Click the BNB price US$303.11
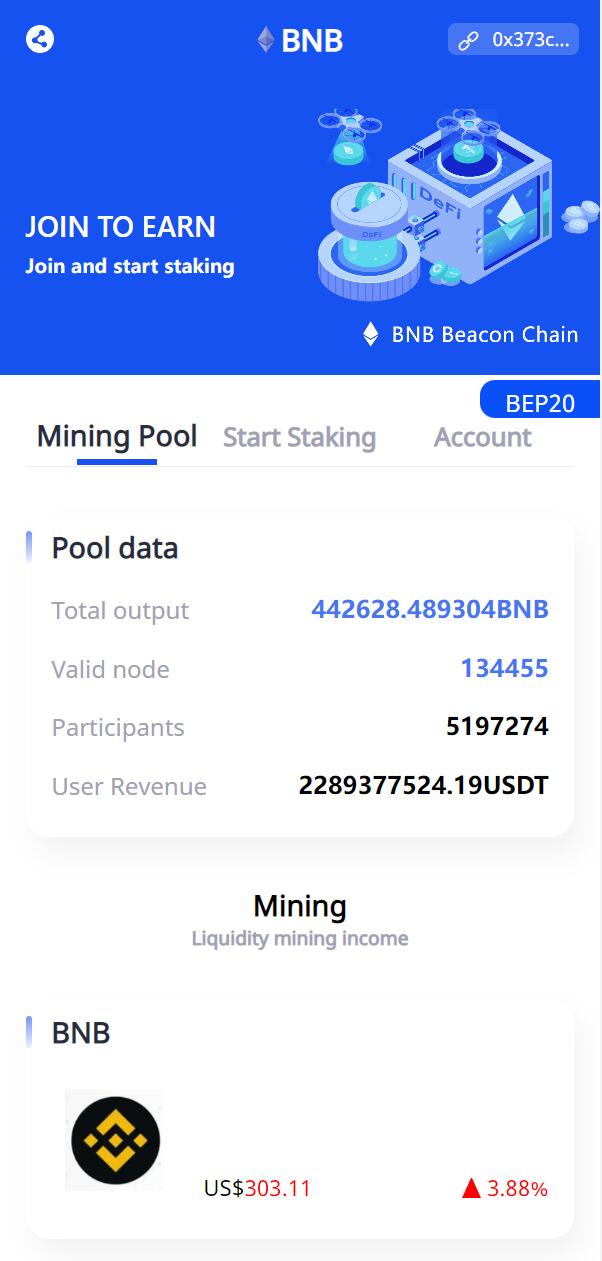 (x=257, y=1188)
